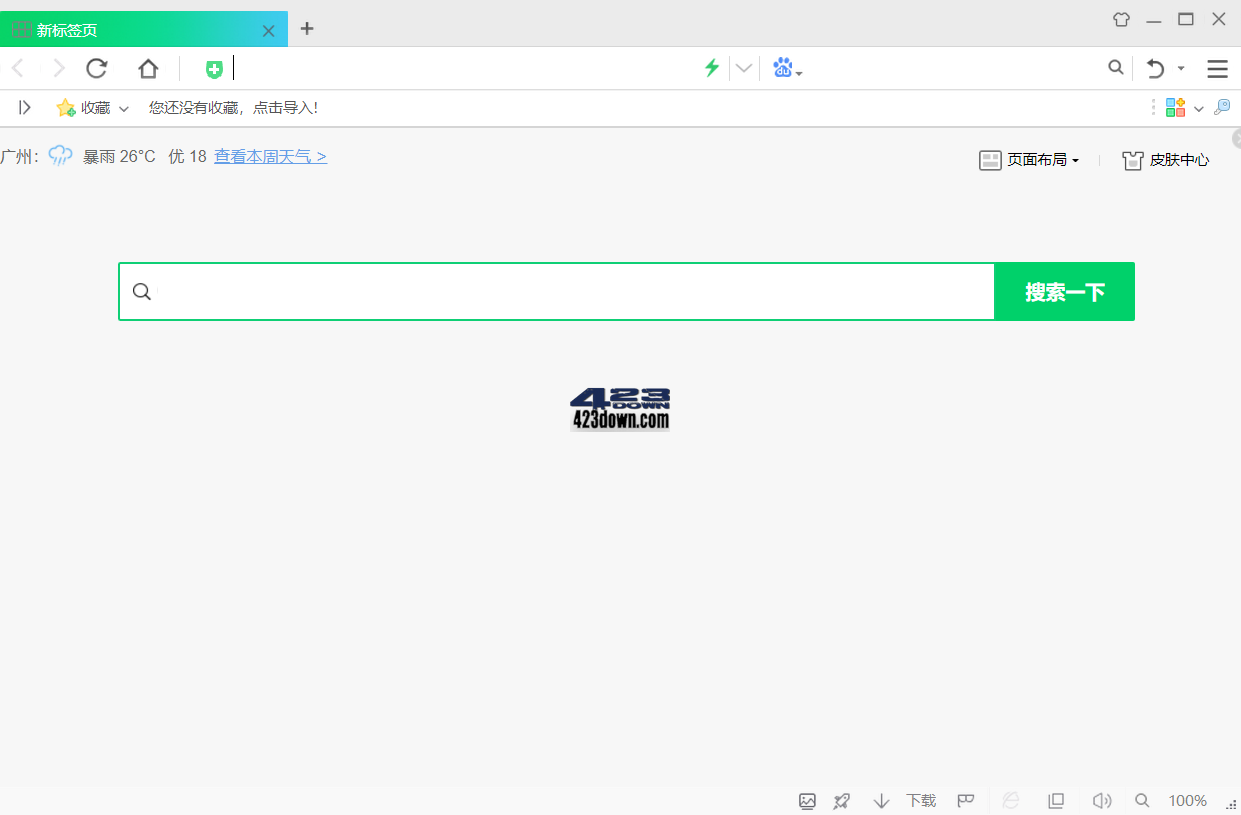This screenshot has width=1241, height=815.
Task: Open the Baidu search engine icon in address bar
Action: [783, 68]
